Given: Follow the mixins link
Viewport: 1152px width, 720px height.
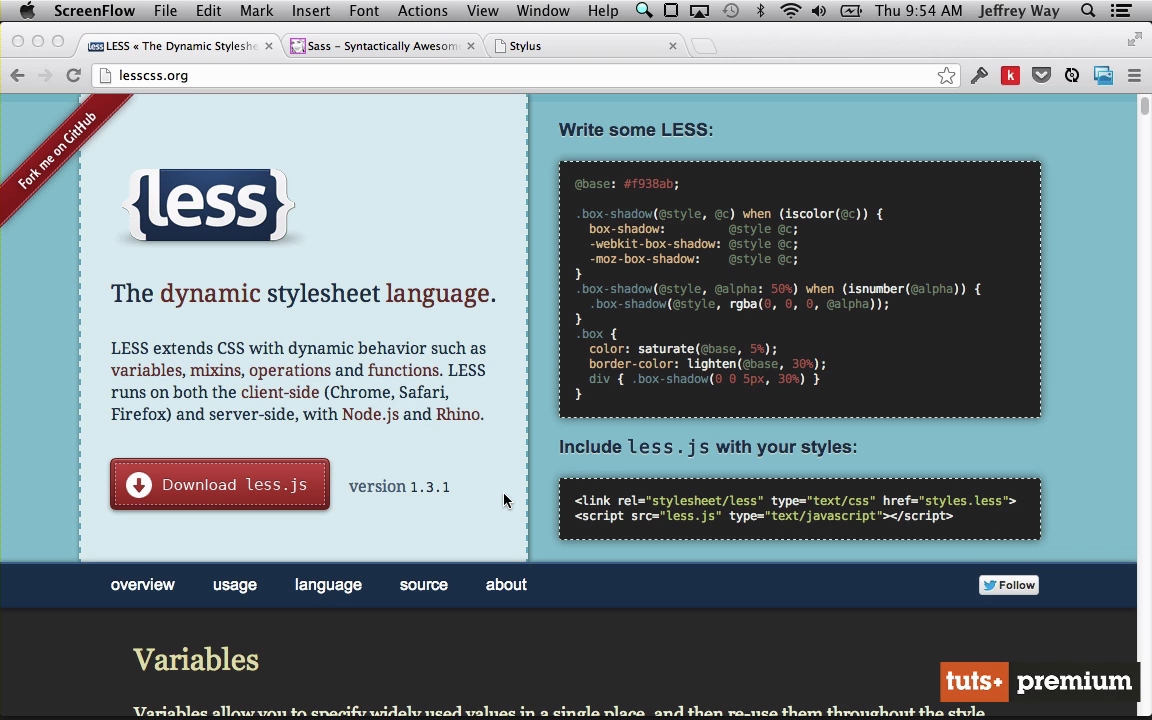Looking at the screenshot, I should point(216,370).
